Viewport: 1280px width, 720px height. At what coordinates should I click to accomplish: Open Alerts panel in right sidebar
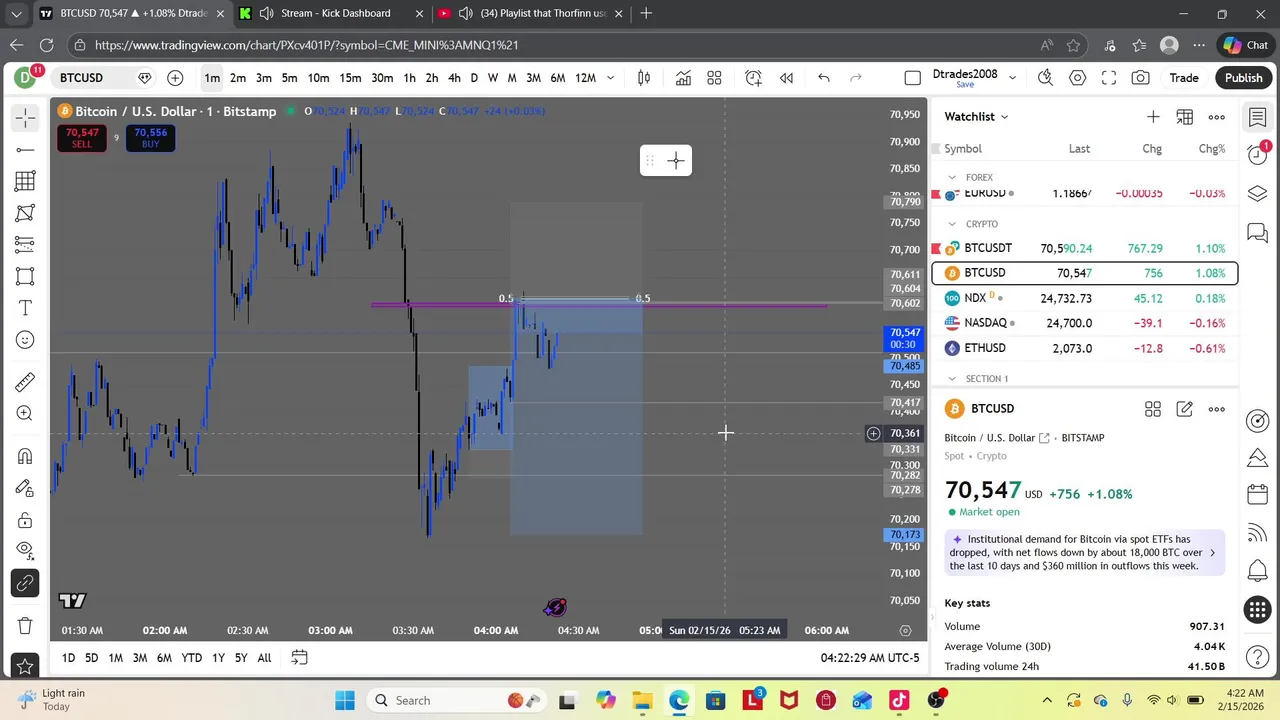click(1258, 153)
